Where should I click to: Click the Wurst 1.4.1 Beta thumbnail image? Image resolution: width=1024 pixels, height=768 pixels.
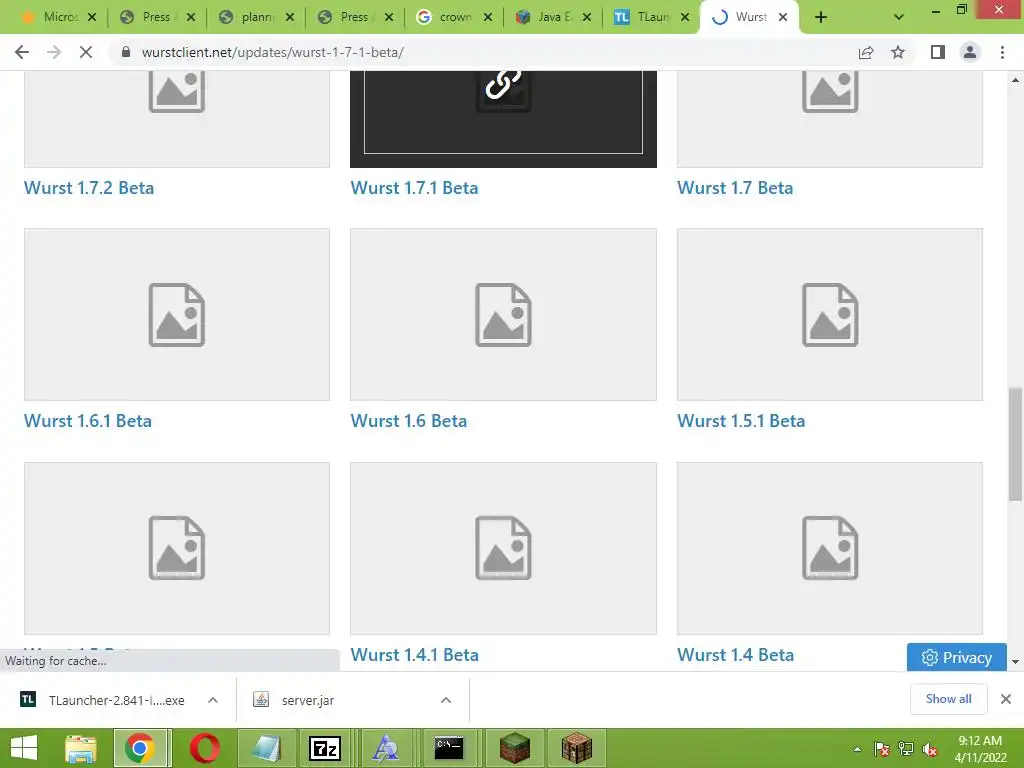point(503,548)
